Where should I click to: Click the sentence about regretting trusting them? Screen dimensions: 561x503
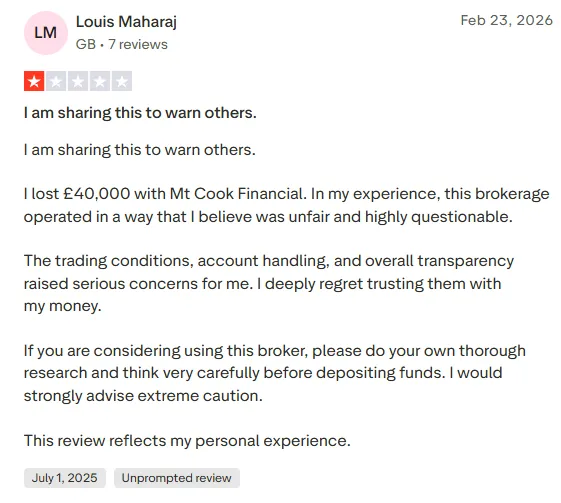(263, 295)
